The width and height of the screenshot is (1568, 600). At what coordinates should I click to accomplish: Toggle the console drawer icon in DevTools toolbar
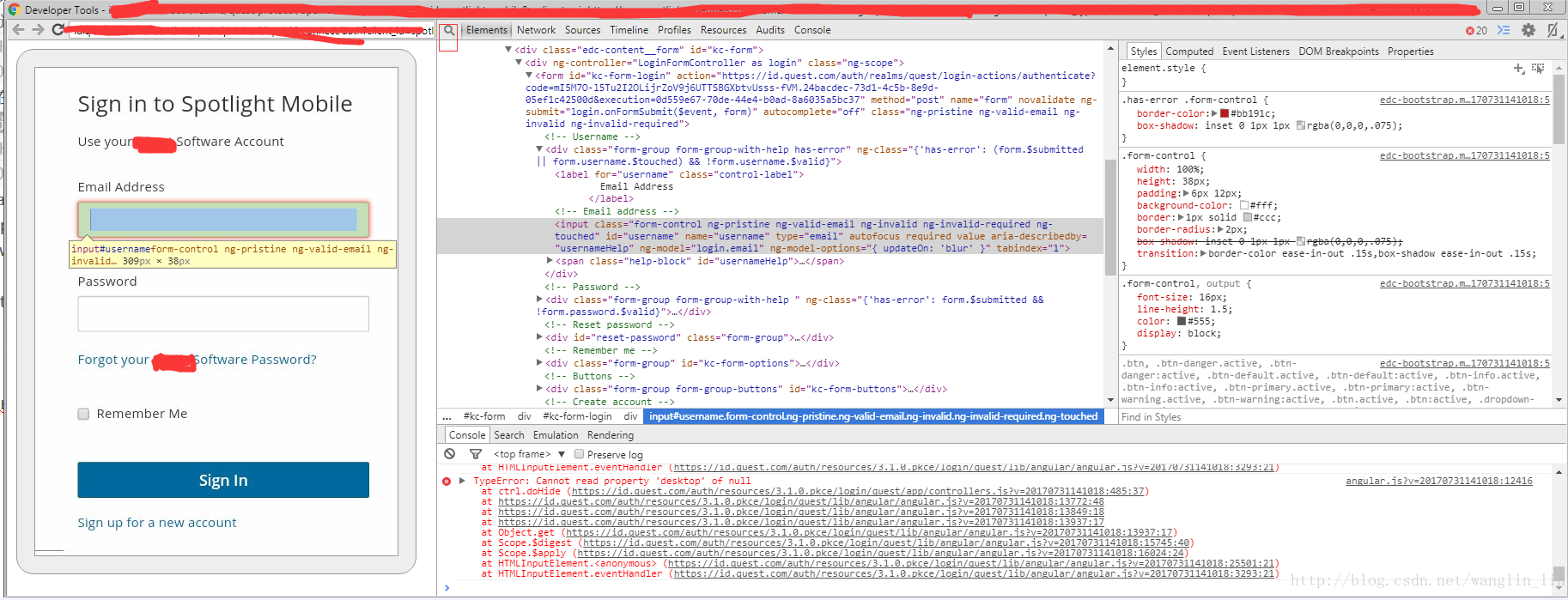1504,30
